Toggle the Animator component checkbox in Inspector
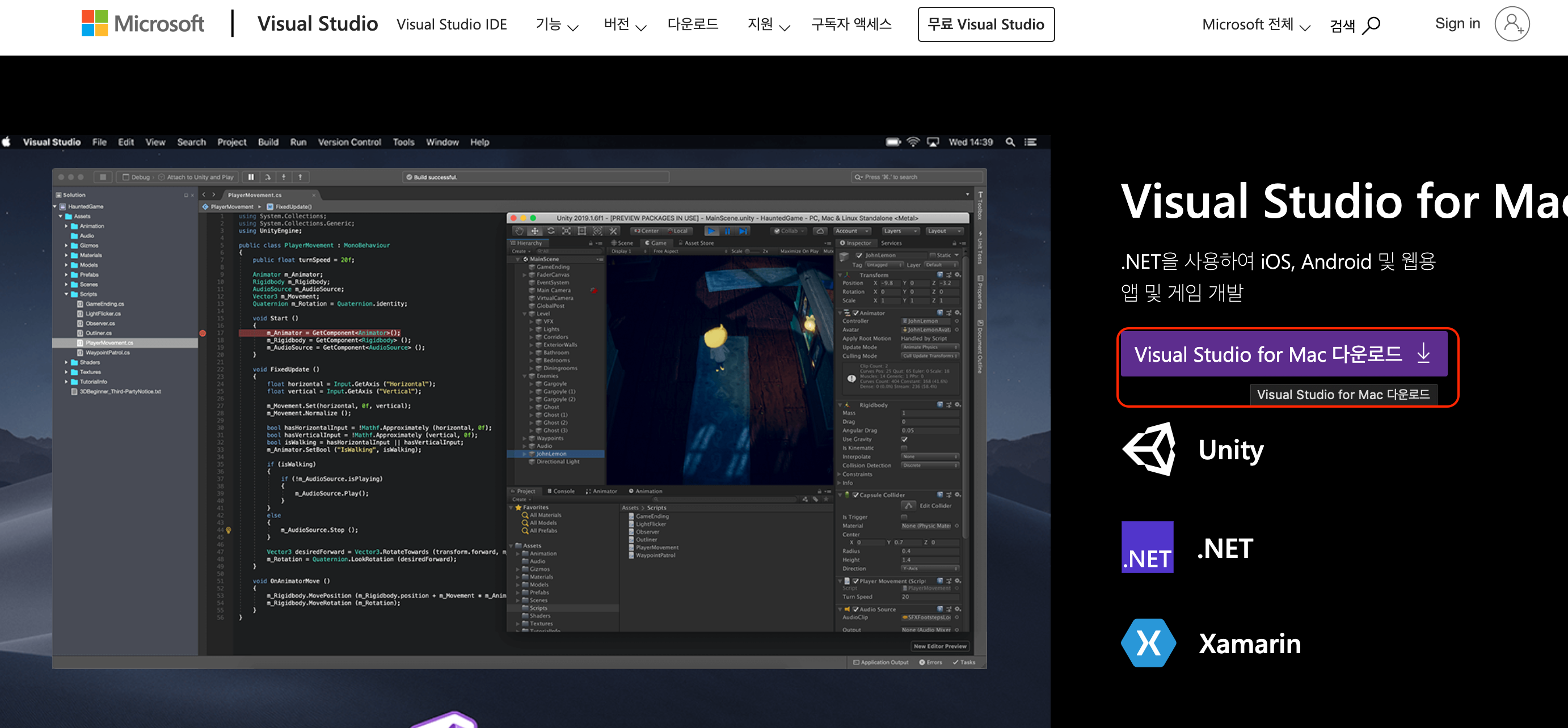 (855, 312)
